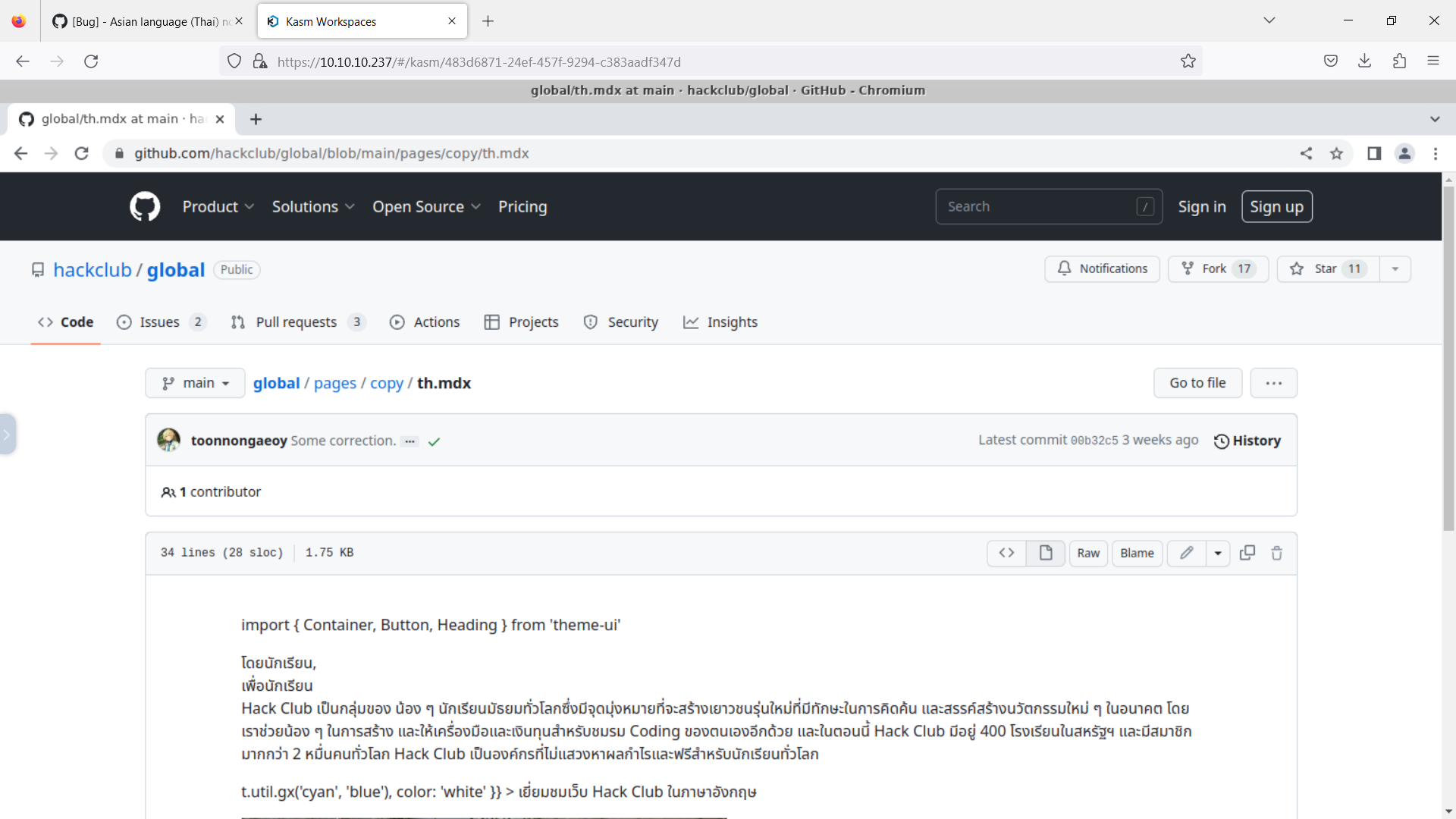Screen dimensions: 1456x819
Task: Select the source code view icon
Action: tap(1006, 553)
